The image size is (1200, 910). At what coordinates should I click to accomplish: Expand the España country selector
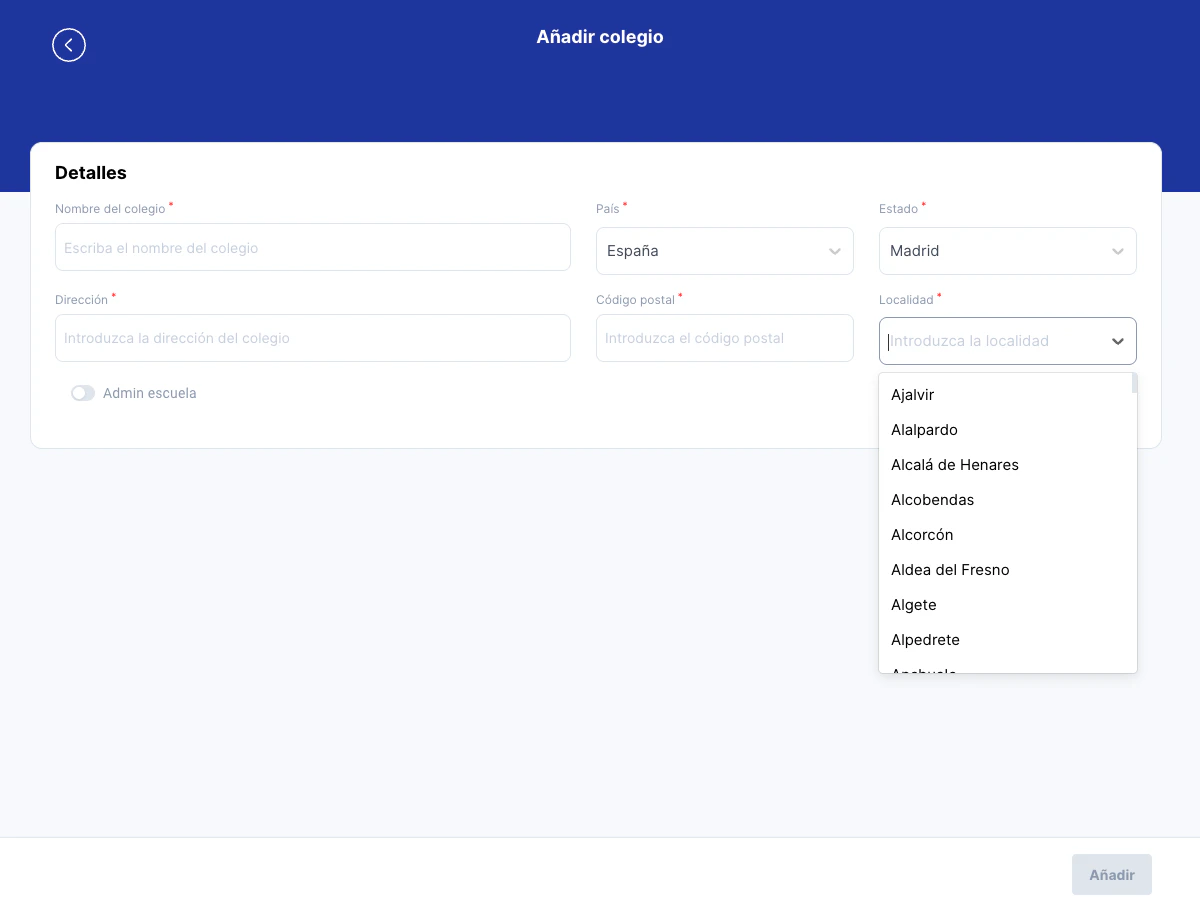(x=724, y=251)
